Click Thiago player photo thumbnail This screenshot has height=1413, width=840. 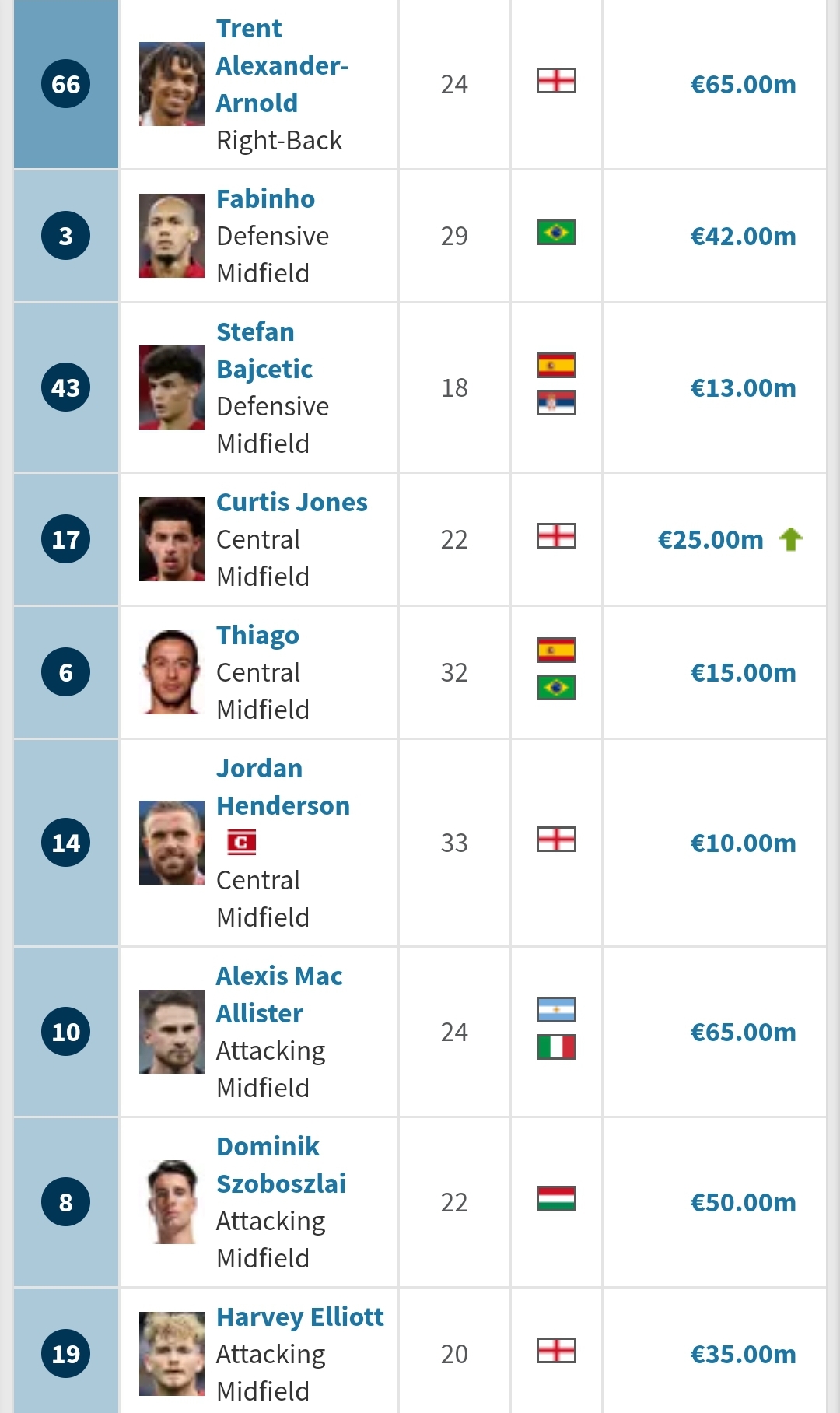point(172,672)
